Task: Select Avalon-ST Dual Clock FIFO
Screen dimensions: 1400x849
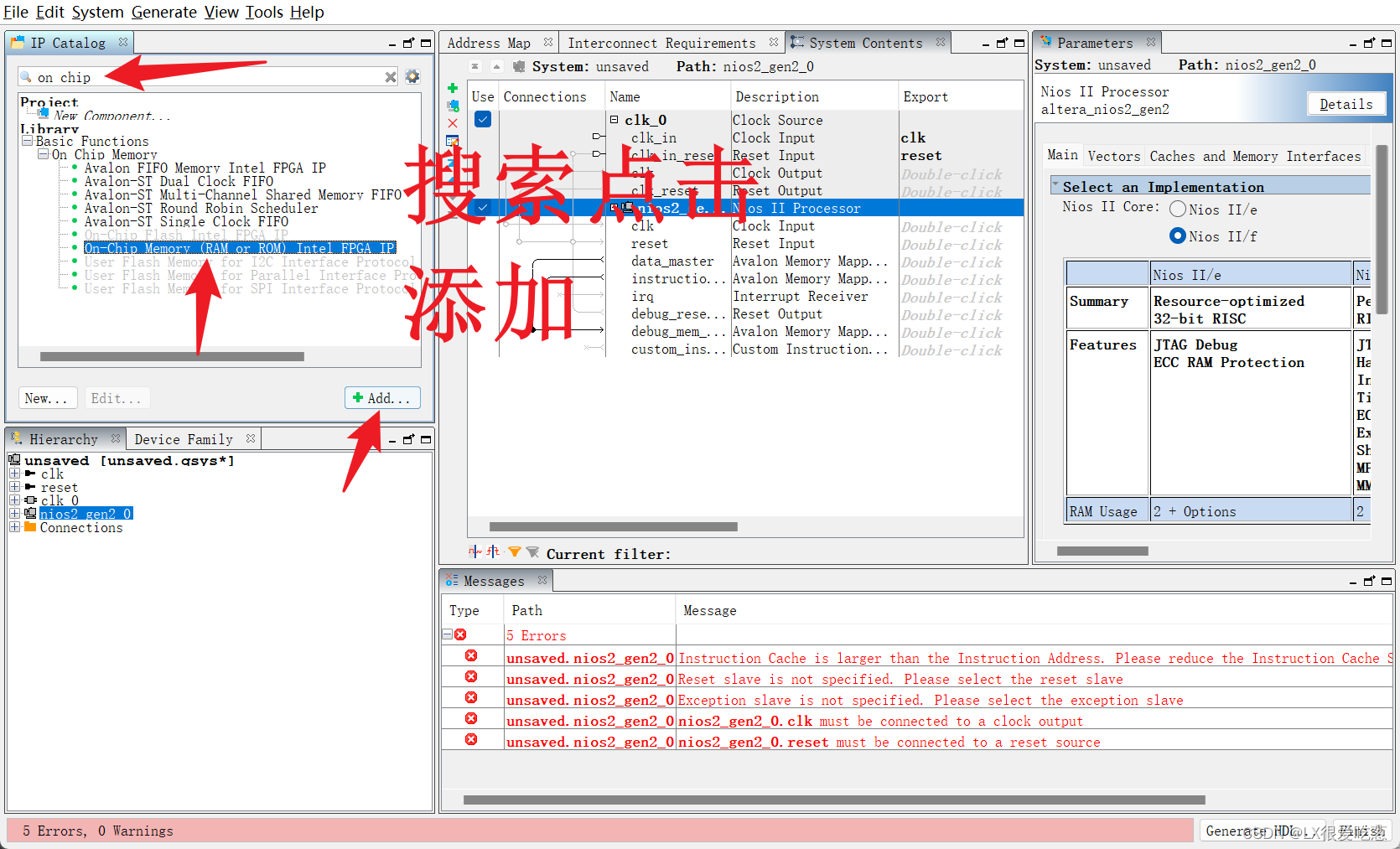Action: [x=179, y=181]
